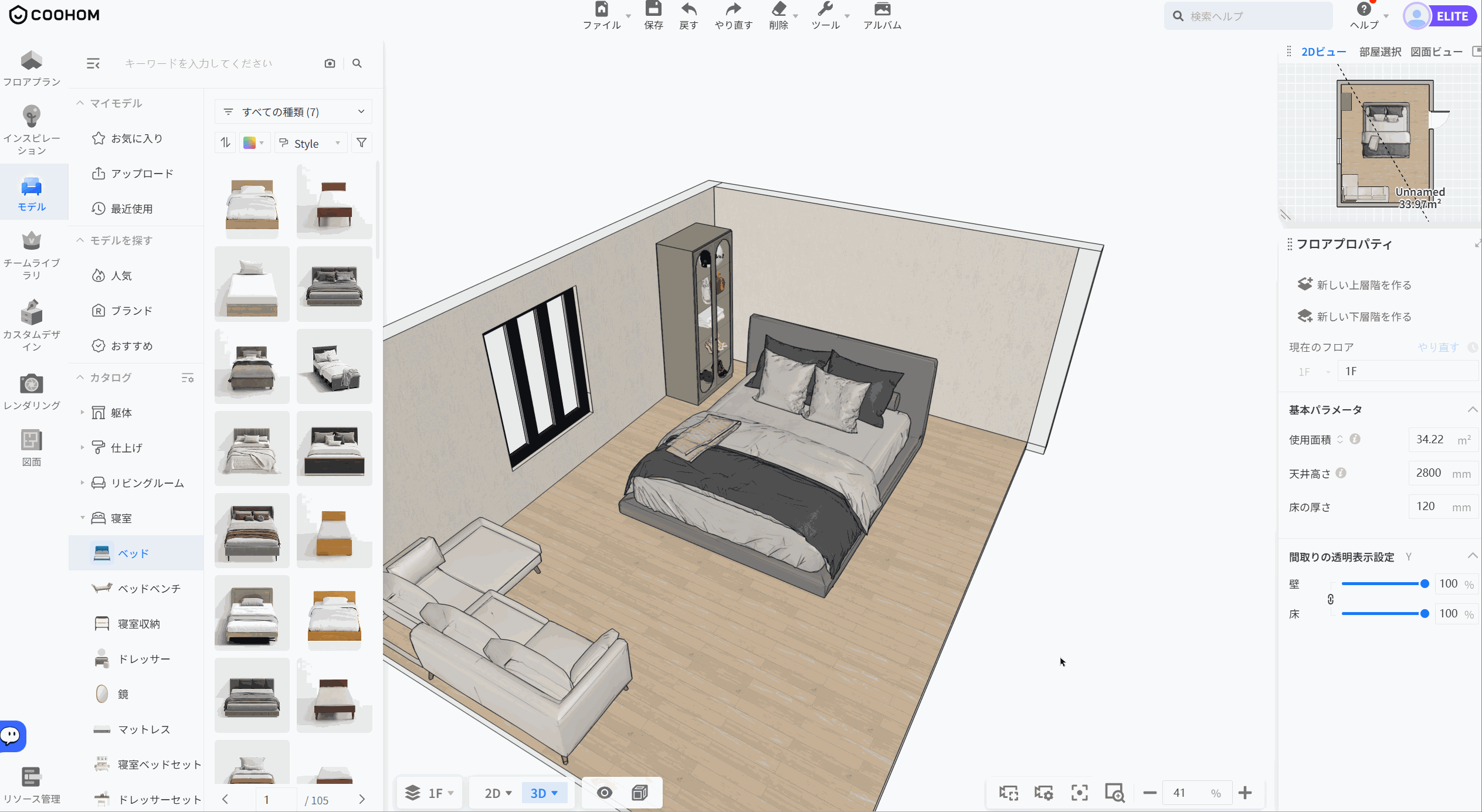This screenshot has width=1482, height=812.
Task: Toggle the wall-floor transparency link icon
Action: pos(1331,599)
